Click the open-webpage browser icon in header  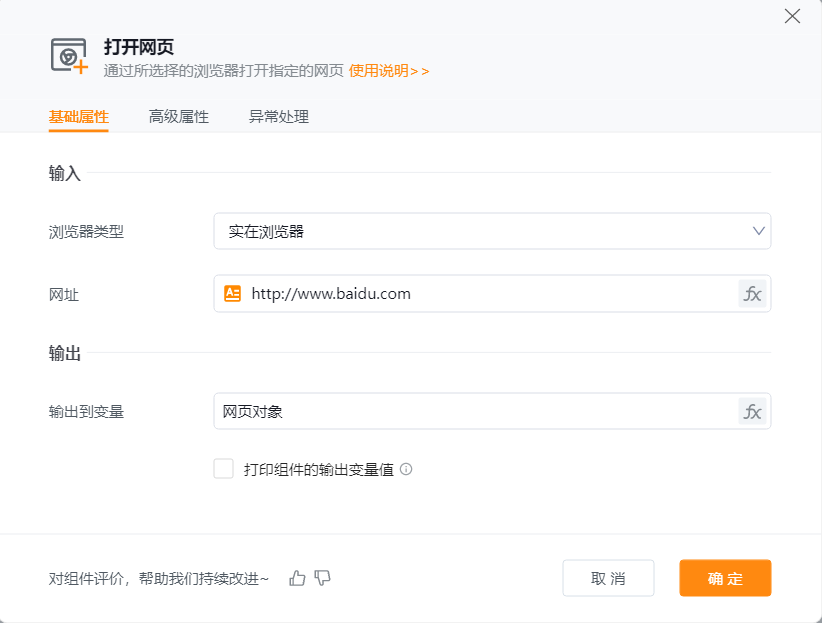click(69, 56)
